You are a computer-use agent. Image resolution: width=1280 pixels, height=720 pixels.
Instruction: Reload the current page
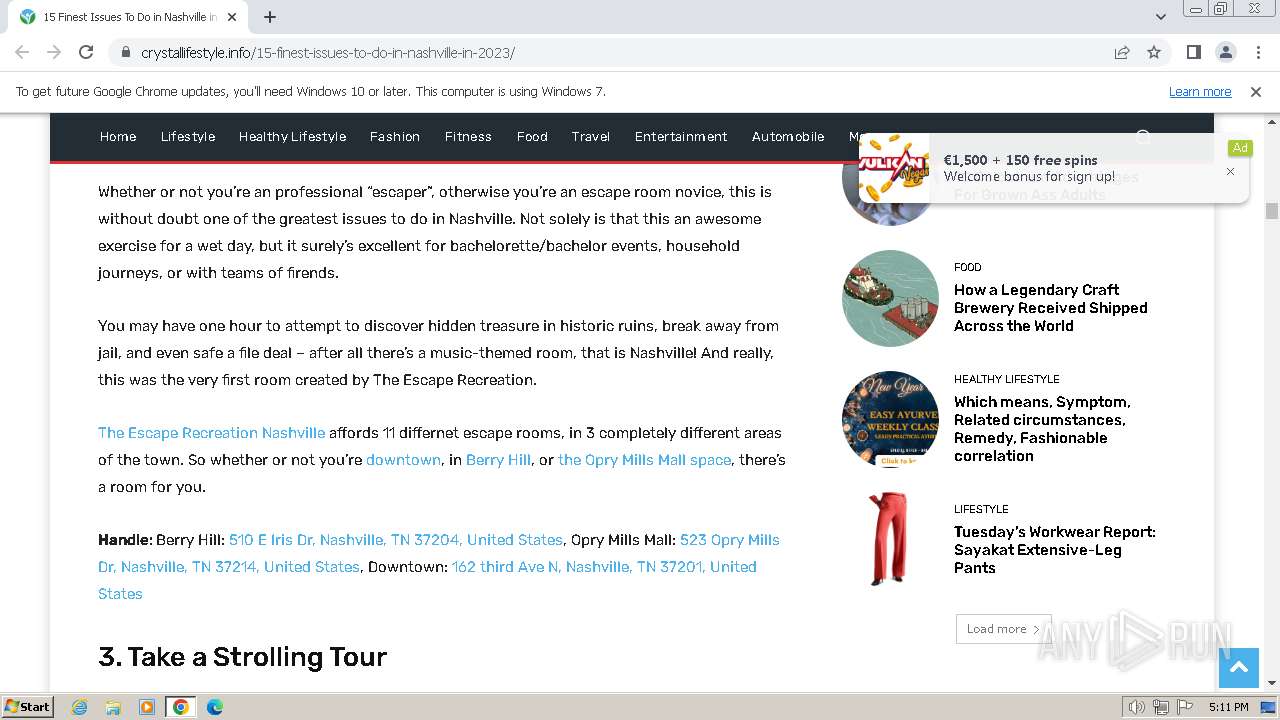pyautogui.click(x=86, y=52)
